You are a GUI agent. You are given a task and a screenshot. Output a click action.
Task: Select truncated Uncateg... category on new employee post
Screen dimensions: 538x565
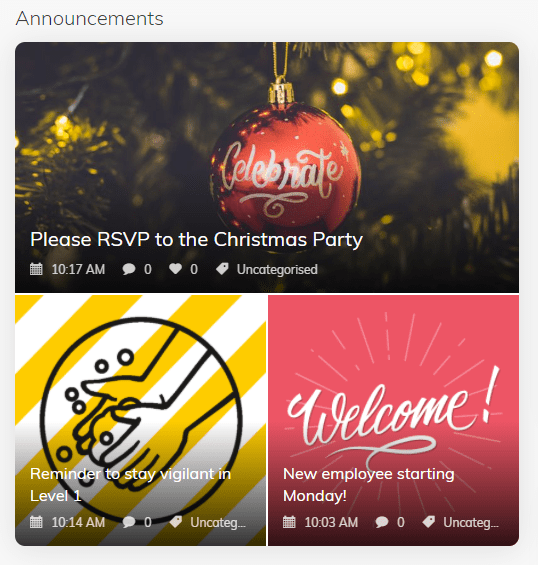(x=471, y=522)
